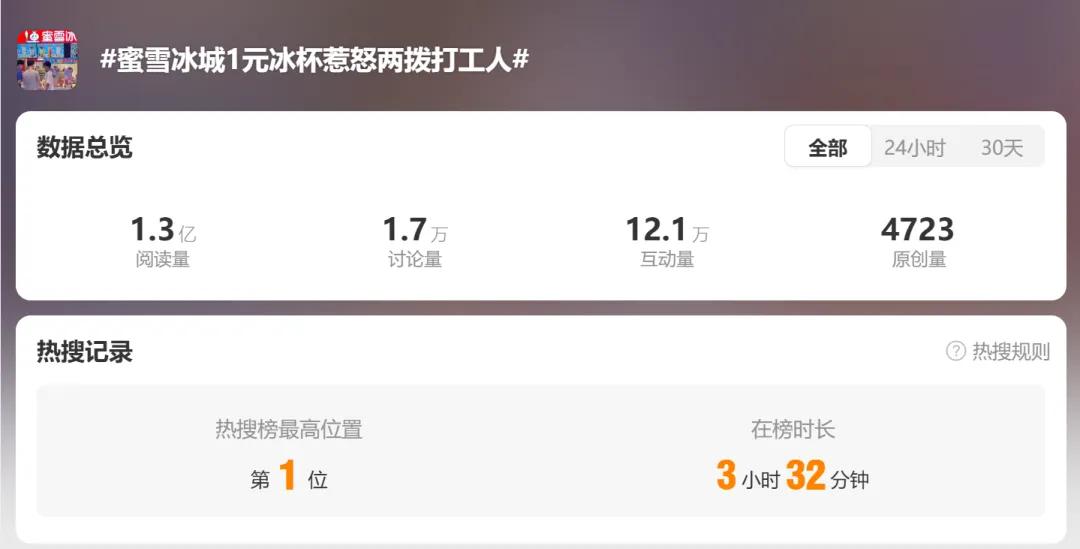The image size is (1080, 549).
Task: Click the question mark help icon
Action: pyautogui.click(x=955, y=351)
